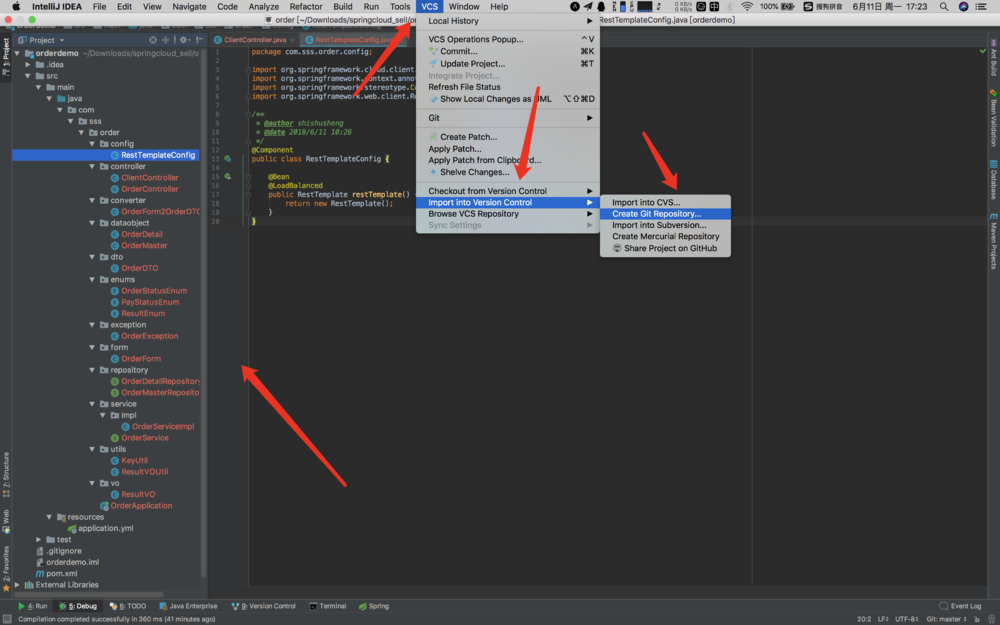The width and height of the screenshot is (1000, 625).
Task: Click the Wi-Fi icon in macOS menu bar
Action: 746,6
